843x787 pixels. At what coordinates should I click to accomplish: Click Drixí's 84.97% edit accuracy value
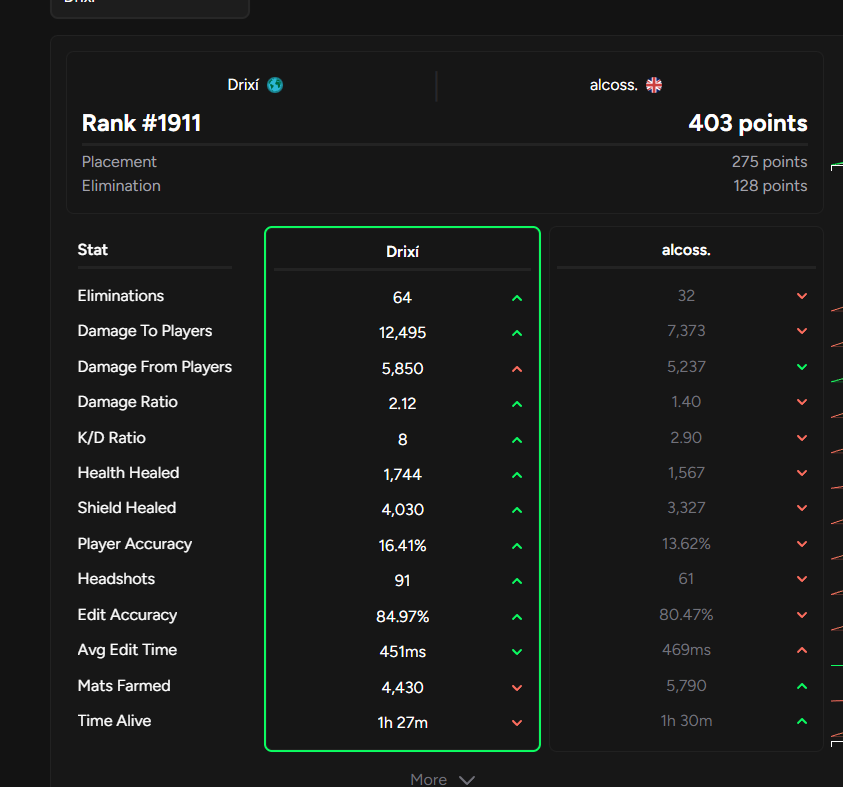(x=402, y=617)
